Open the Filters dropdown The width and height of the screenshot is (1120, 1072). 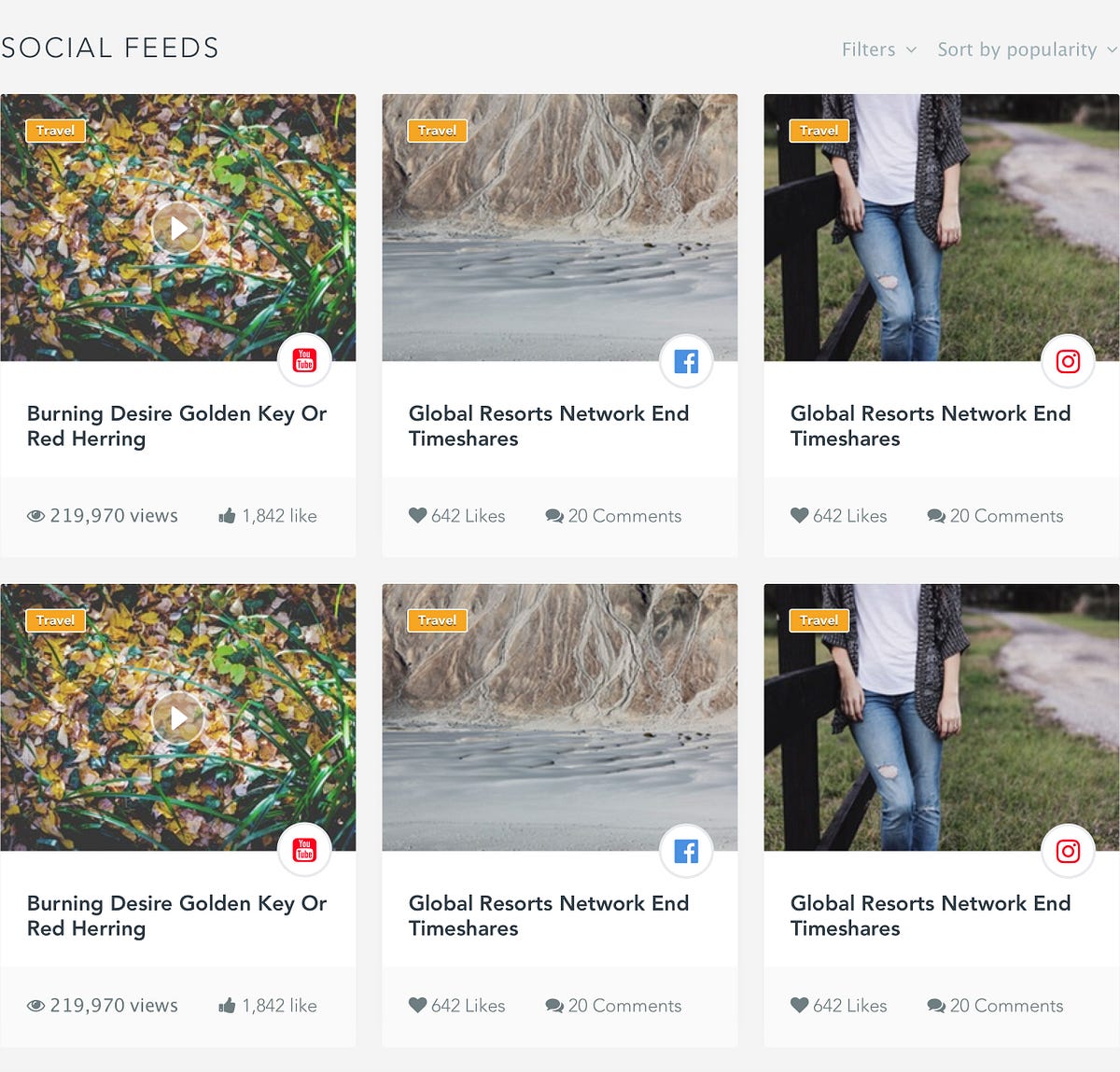pyautogui.click(x=879, y=49)
